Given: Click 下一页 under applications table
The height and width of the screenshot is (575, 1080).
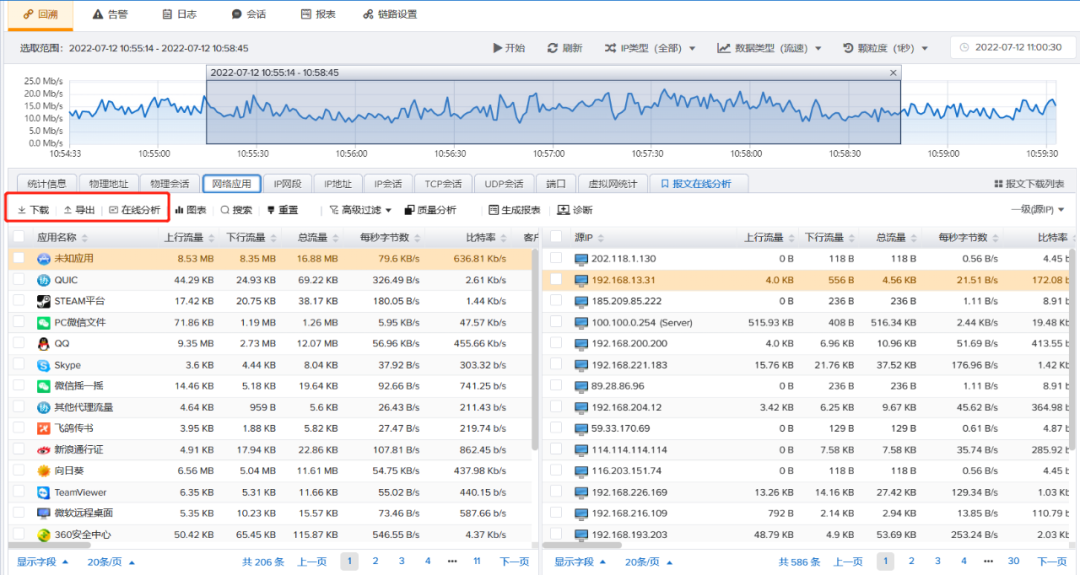Looking at the screenshot, I should click(514, 562).
